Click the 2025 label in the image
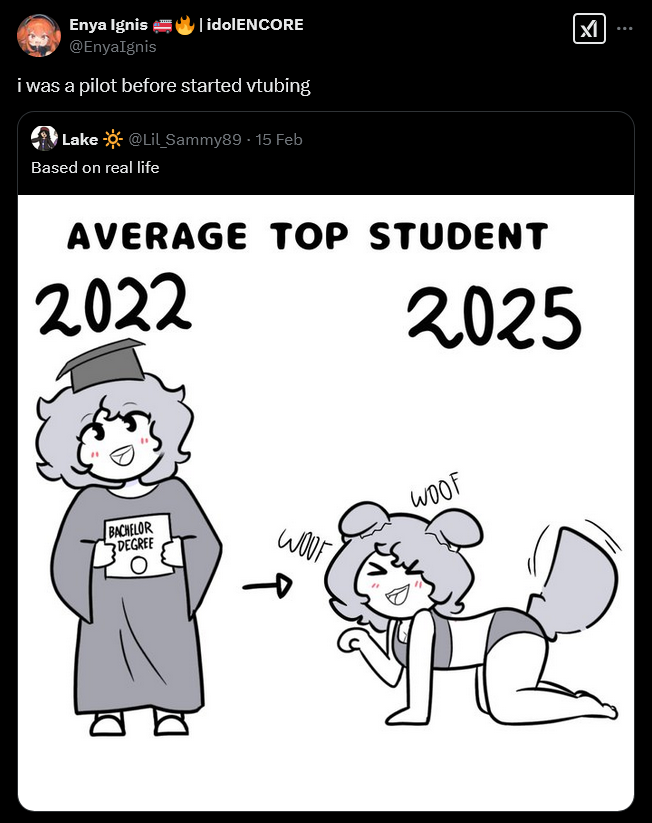Screen dimensions: 652x823 (x=494, y=317)
